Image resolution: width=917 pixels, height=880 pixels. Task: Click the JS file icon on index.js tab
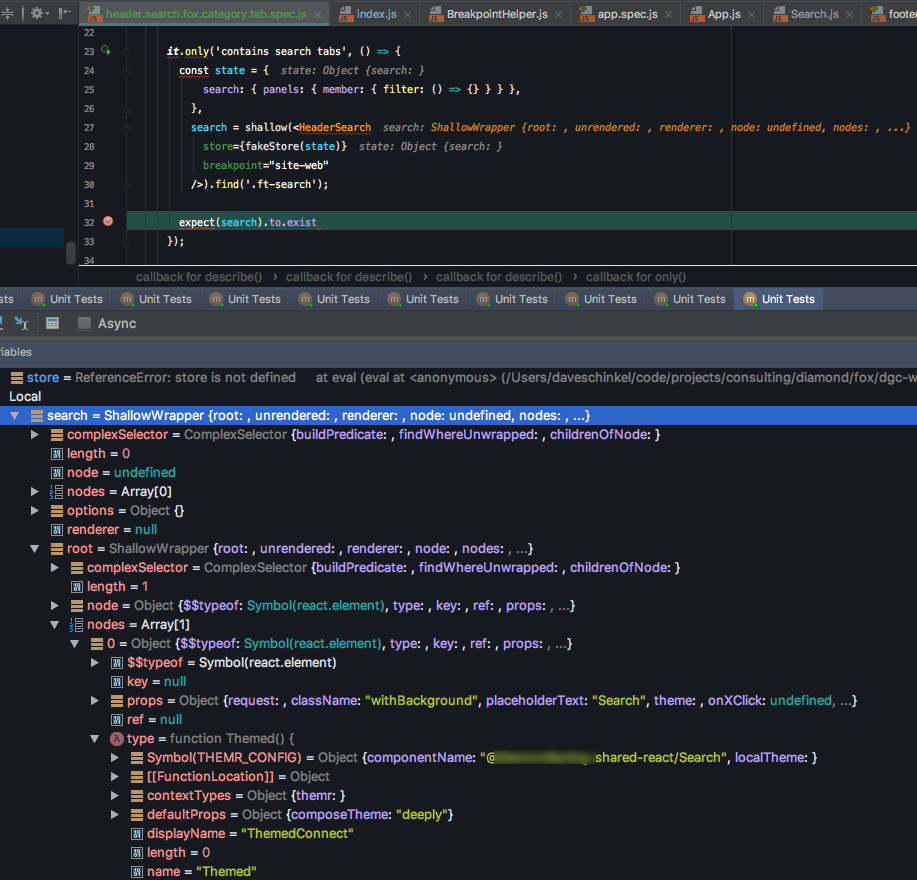tap(346, 13)
